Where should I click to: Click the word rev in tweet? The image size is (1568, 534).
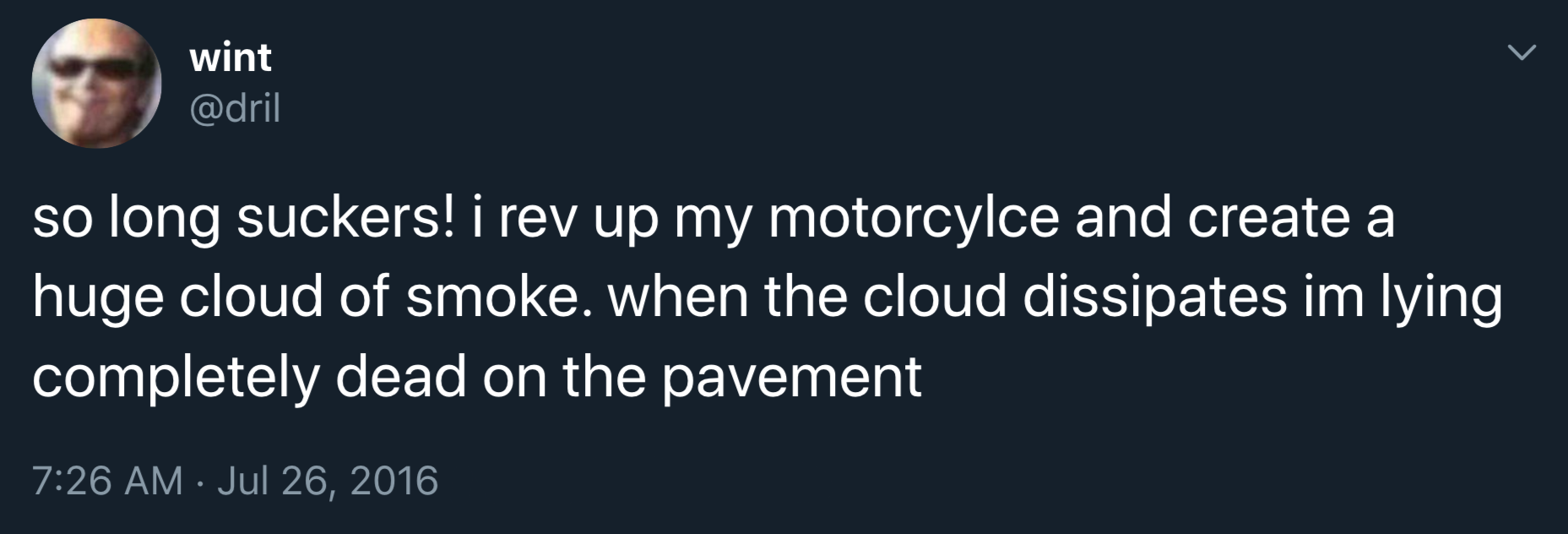(x=537, y=218)
